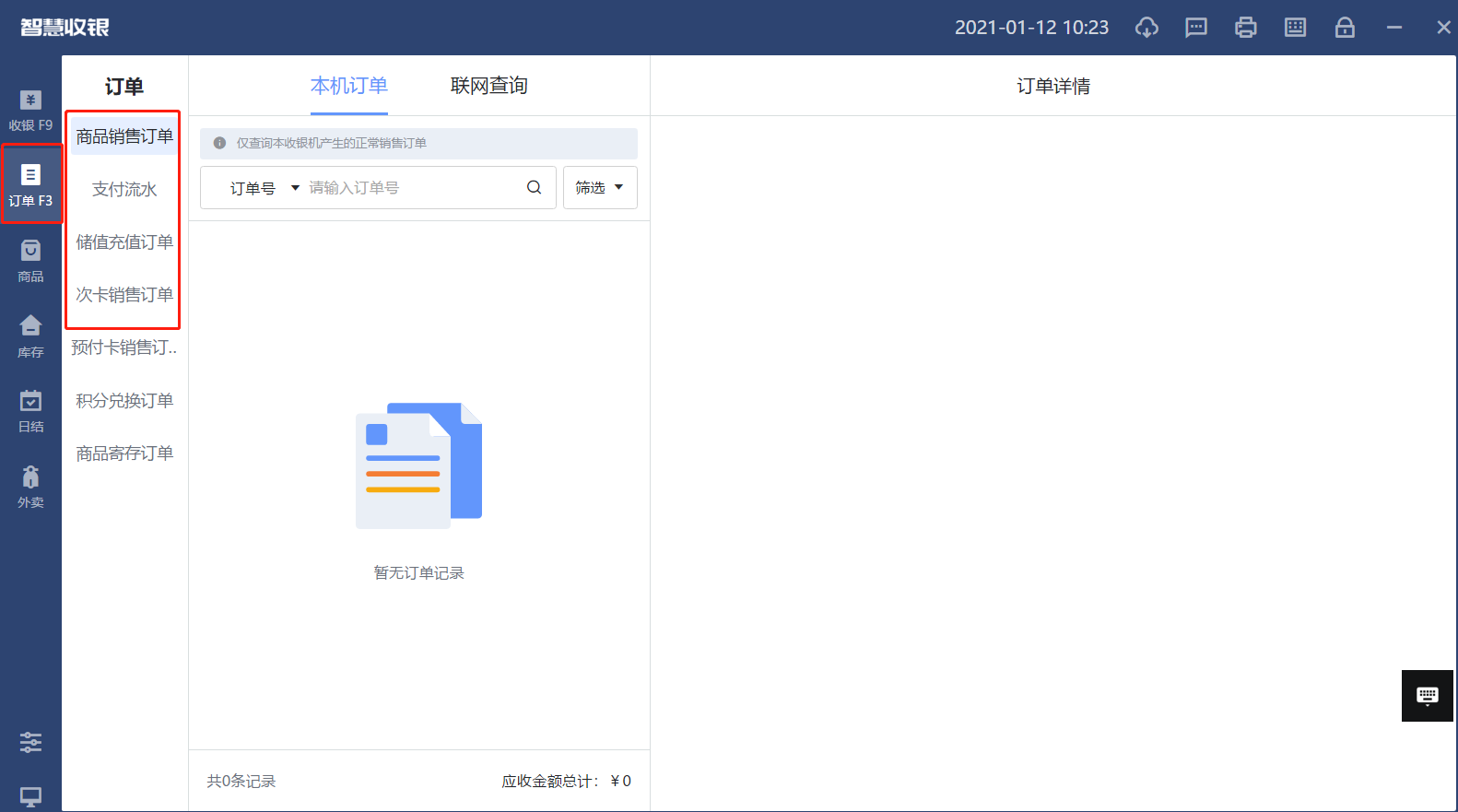Open 支付流水 payment records
1458x812 pixels.
(124, 190)
